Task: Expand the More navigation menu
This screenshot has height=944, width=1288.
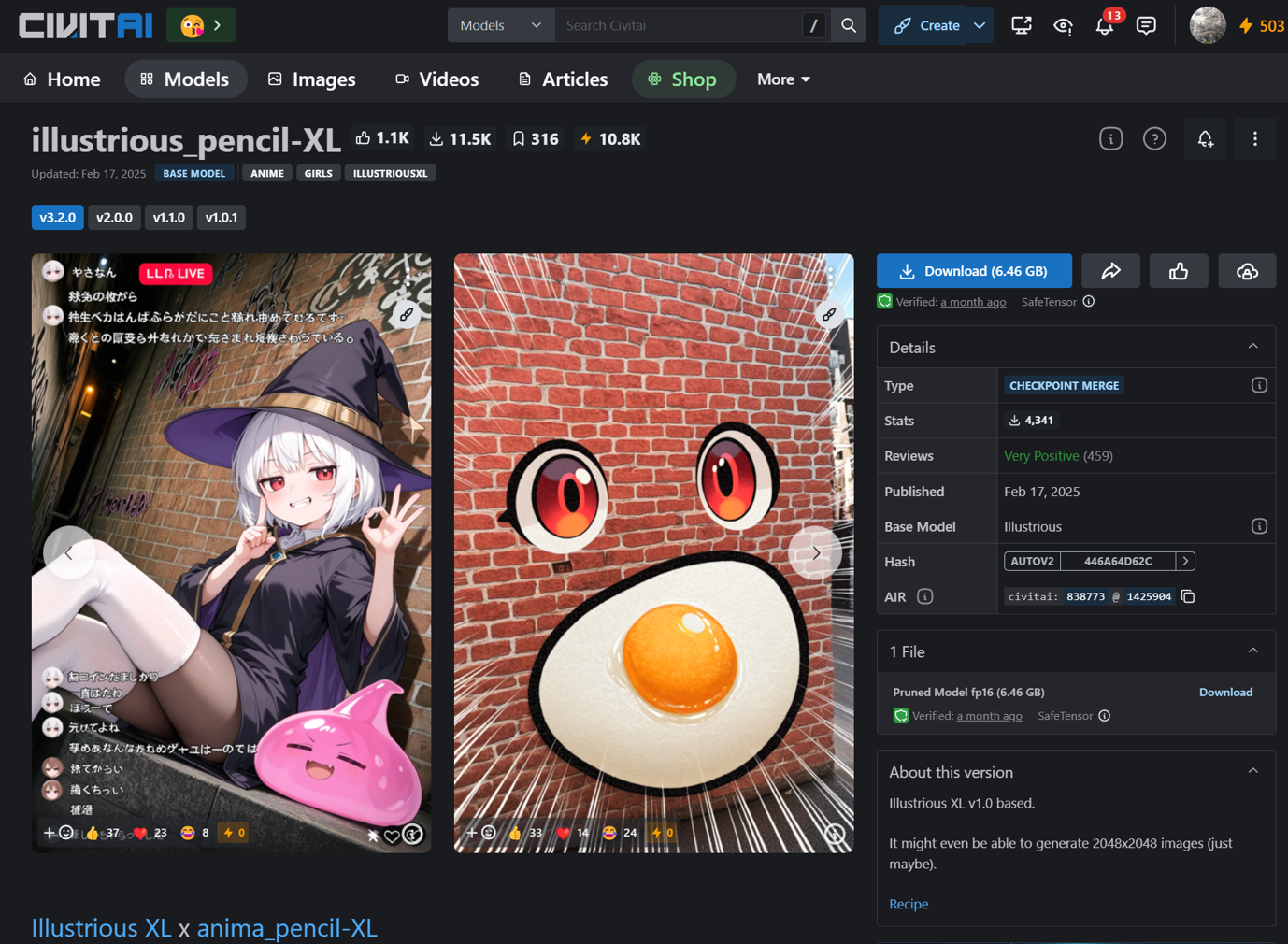Action: click(x=783, y=79)
